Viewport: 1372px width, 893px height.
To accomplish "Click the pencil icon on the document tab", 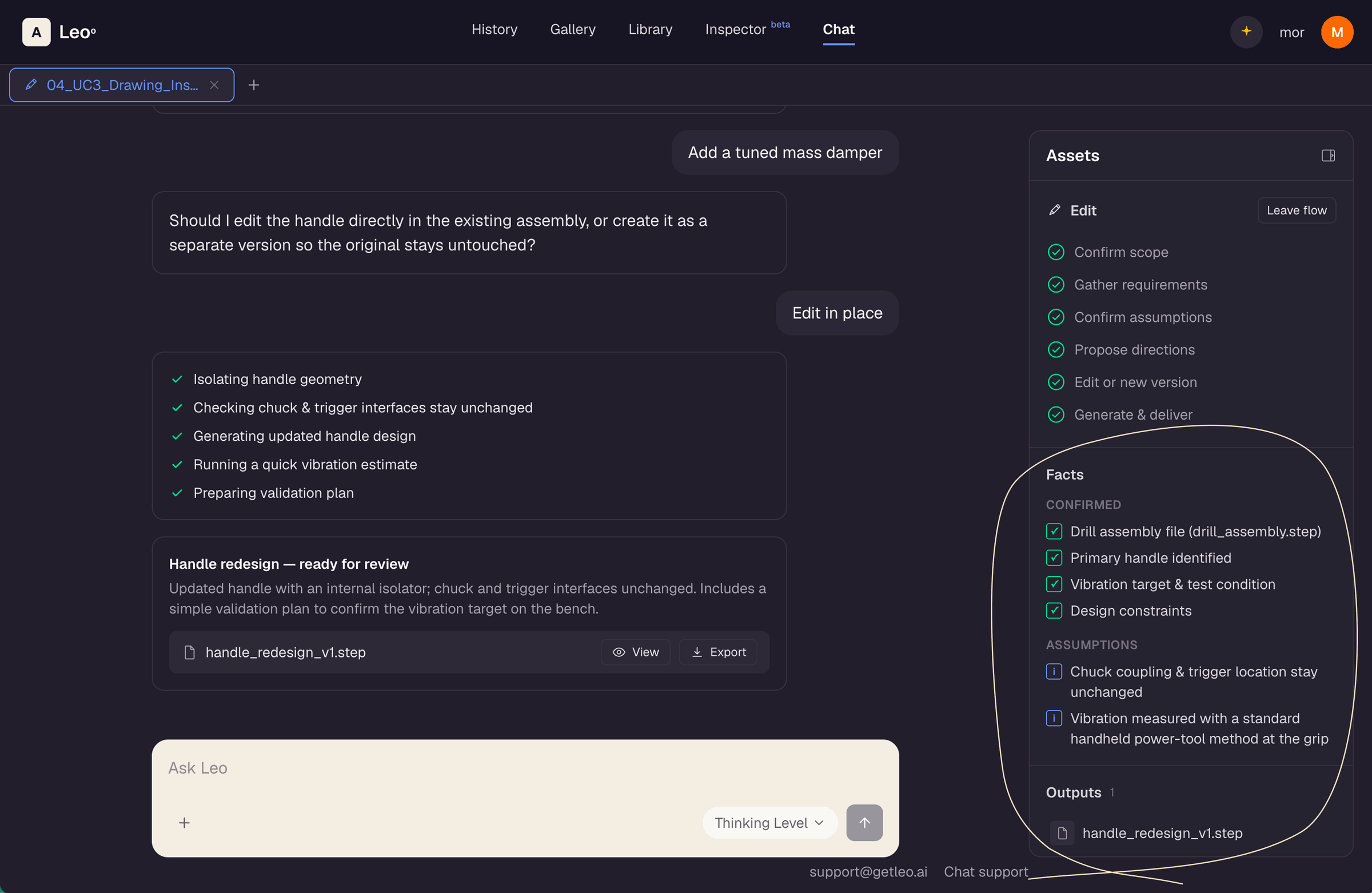I will [x=31, y=85].
